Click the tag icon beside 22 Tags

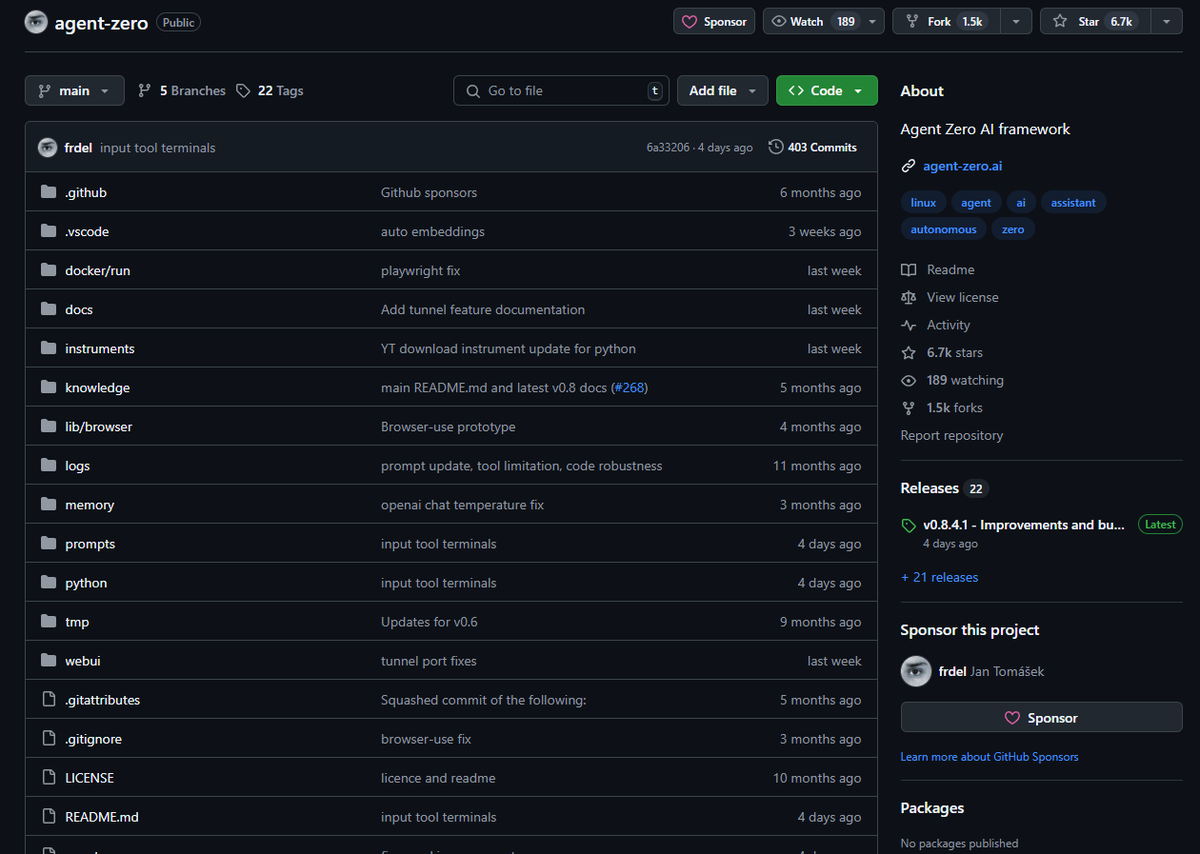pyautogui.click(x=243, y=91)
